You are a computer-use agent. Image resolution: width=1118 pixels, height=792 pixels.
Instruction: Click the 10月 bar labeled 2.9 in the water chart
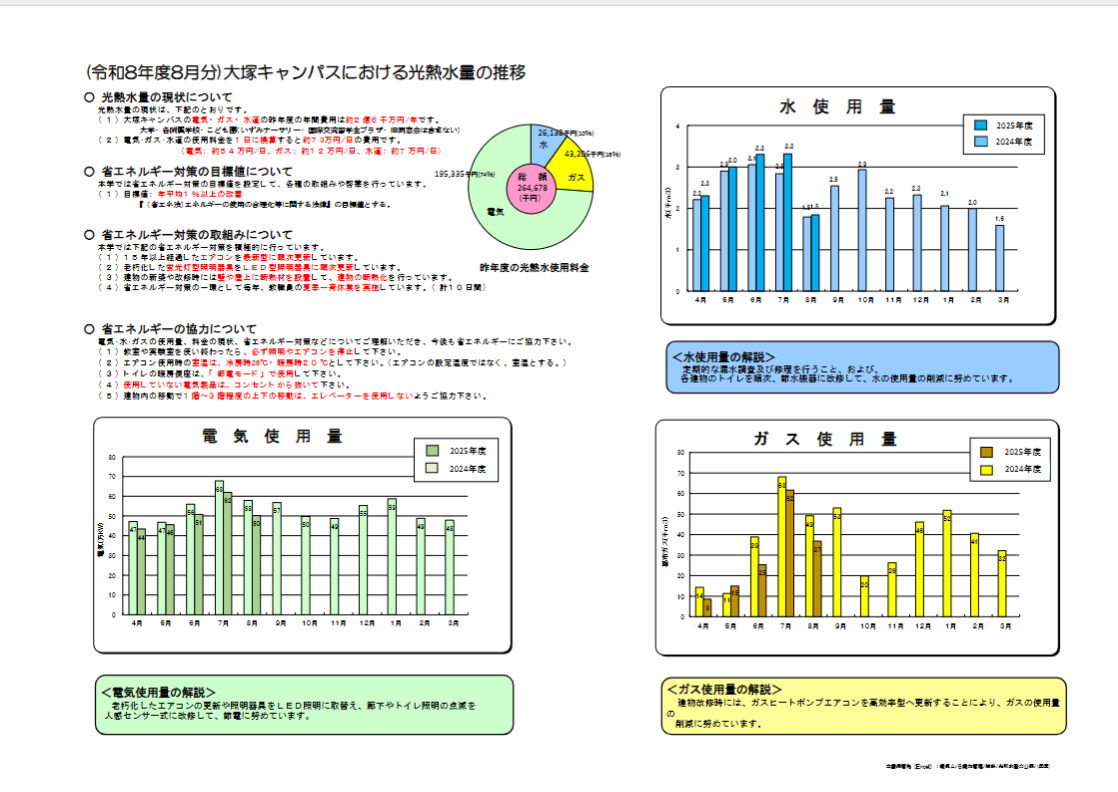862,230
